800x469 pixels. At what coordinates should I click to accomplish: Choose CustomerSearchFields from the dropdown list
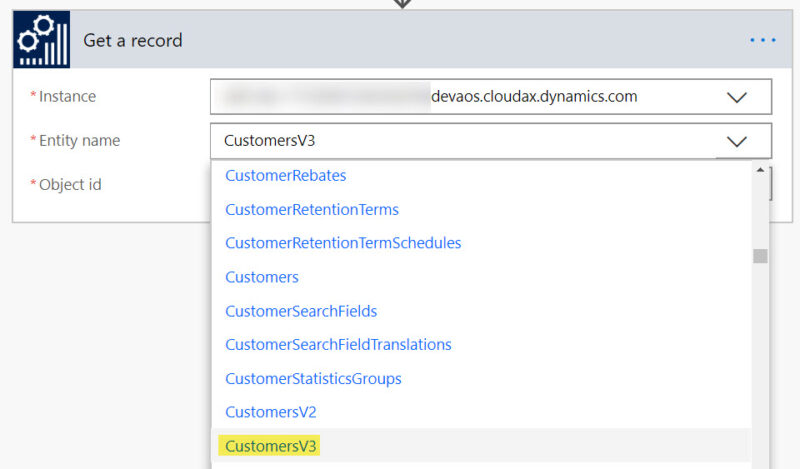coord(301,311)
